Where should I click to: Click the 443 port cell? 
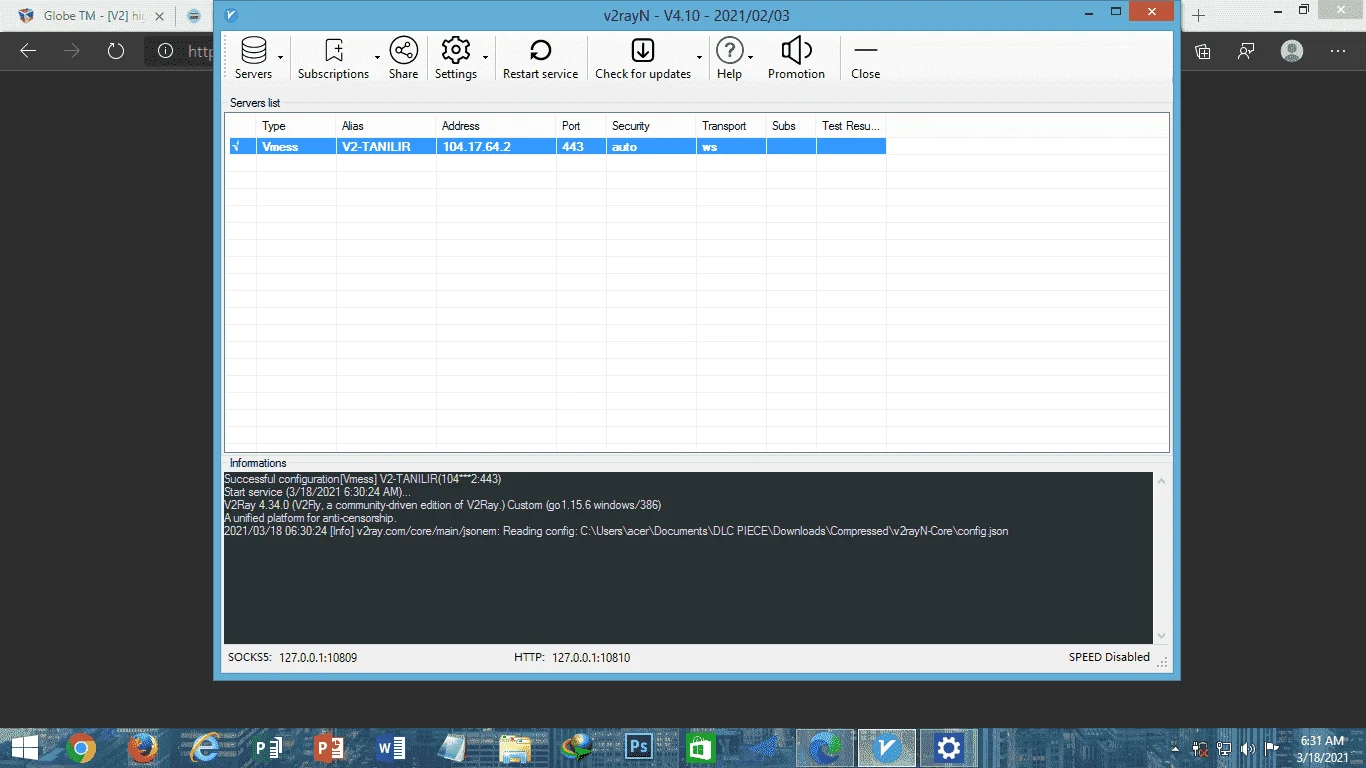pos(581,147)
